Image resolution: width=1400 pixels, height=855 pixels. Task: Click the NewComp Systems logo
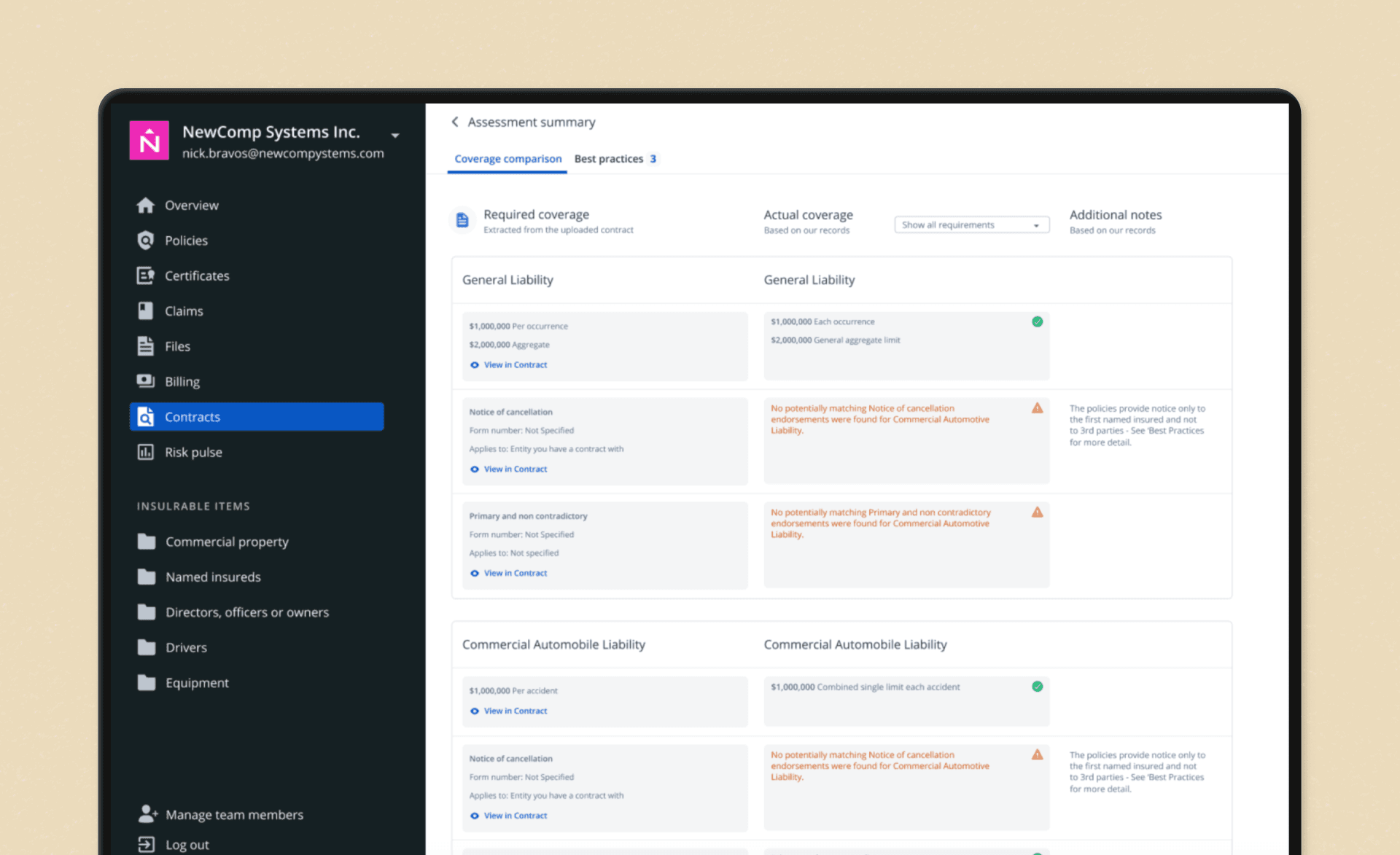coord(149,139)
